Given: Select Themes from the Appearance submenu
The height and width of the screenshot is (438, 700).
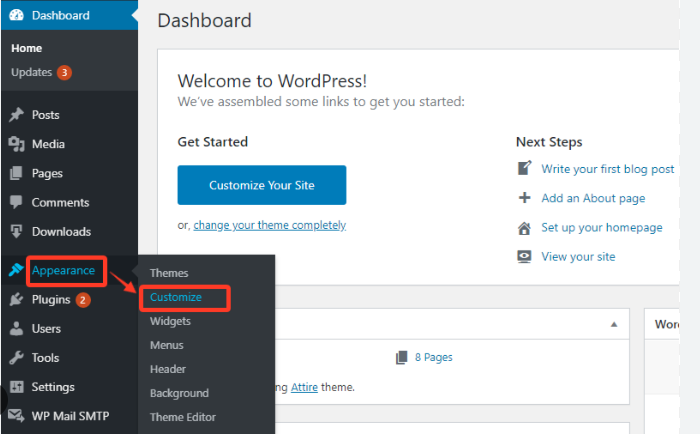Looking at the screenshot, I should point(169,273).
